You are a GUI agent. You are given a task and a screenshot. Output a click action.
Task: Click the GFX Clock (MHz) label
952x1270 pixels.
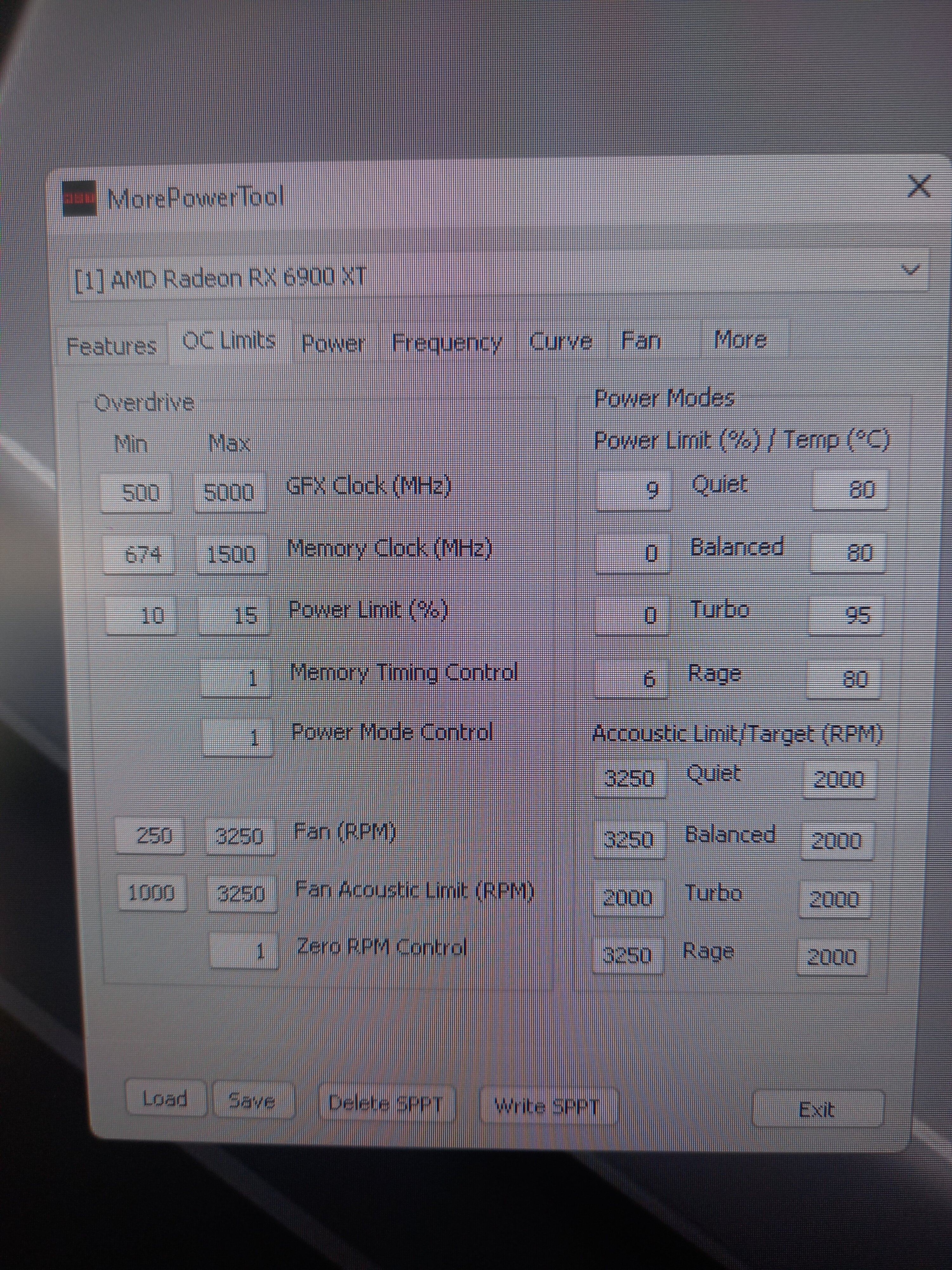click(368, 486)
